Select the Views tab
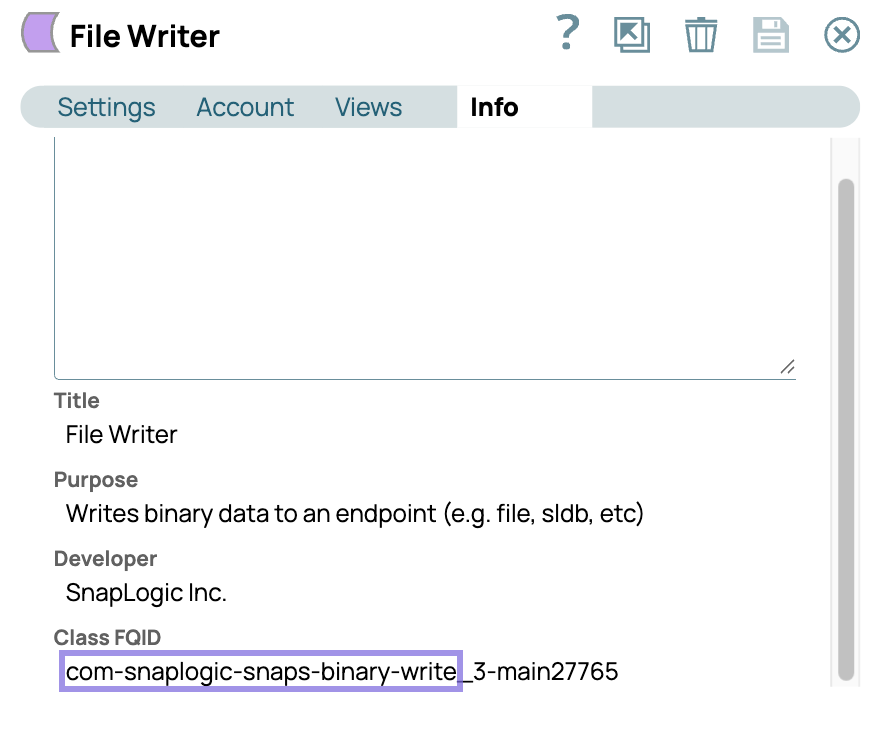 tap(368, 107)
